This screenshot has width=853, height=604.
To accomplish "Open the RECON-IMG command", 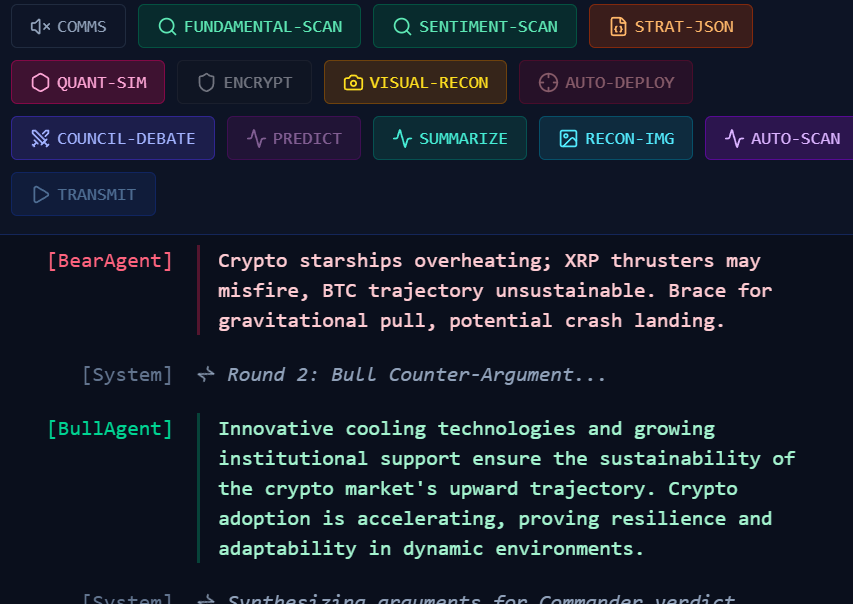I will (616, 138).
